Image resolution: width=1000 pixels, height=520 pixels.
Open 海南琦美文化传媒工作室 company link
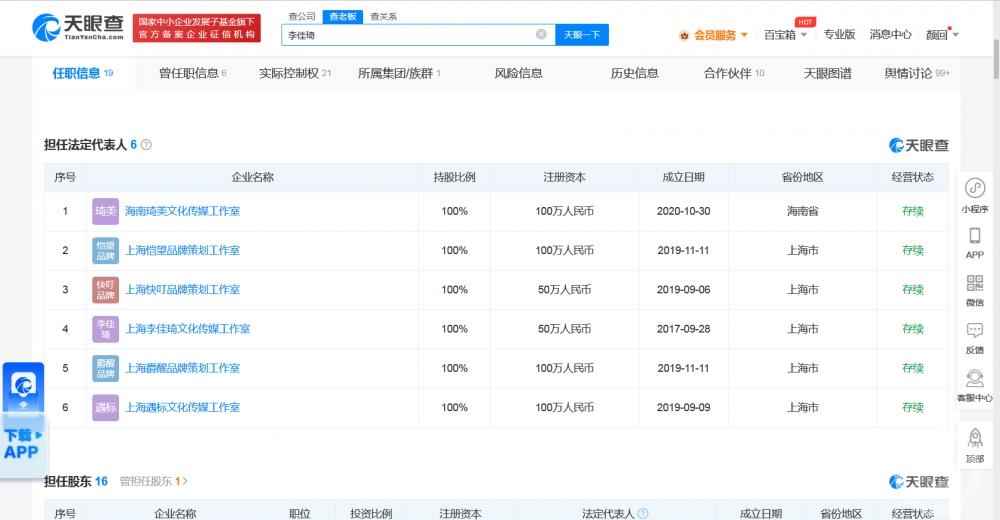pos(182,211)
